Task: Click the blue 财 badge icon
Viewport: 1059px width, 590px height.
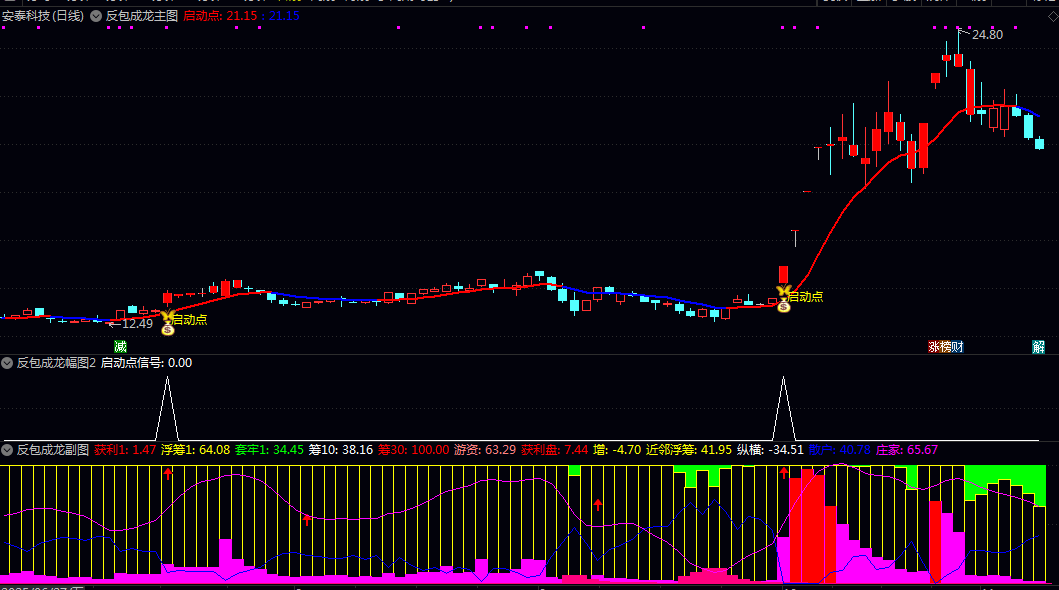Action: coord(957,347)
